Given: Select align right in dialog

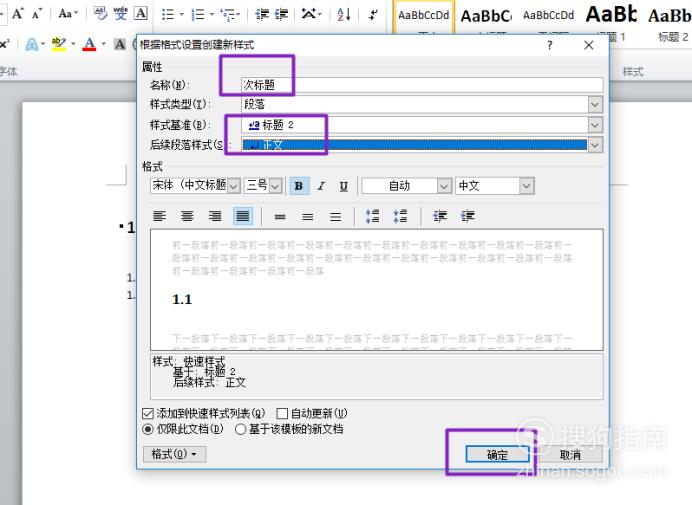Looking at the screenshot, I should (x=215, y=216).
